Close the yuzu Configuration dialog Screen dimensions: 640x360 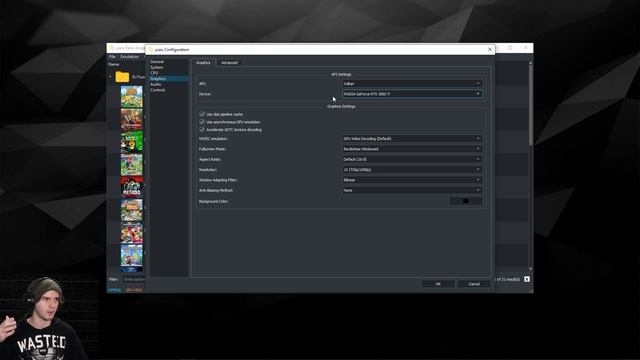[x=490, y=49]
